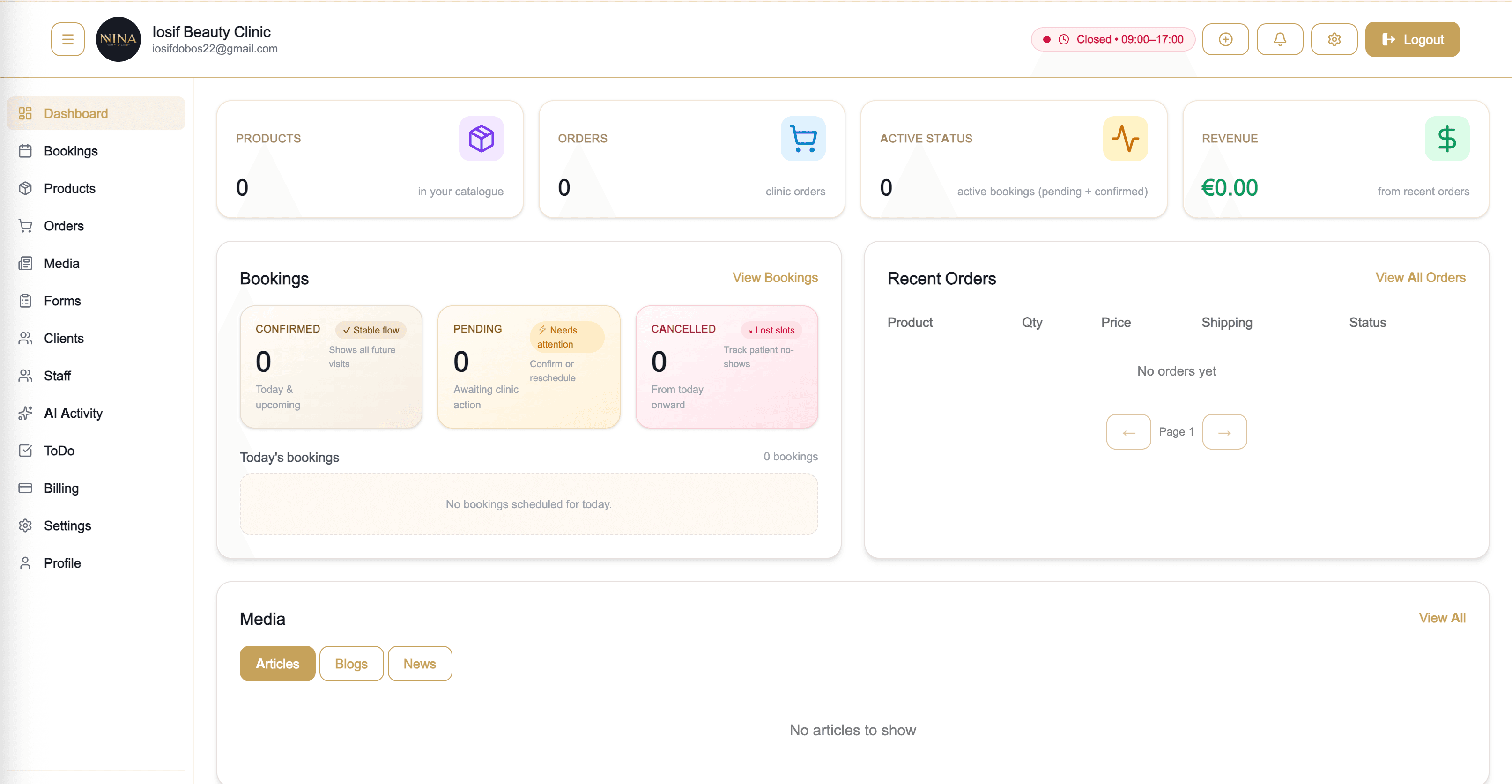Open the ToDo checklist icon
Viewport: 1512px width, 784px height.
(x=26, y=451)
